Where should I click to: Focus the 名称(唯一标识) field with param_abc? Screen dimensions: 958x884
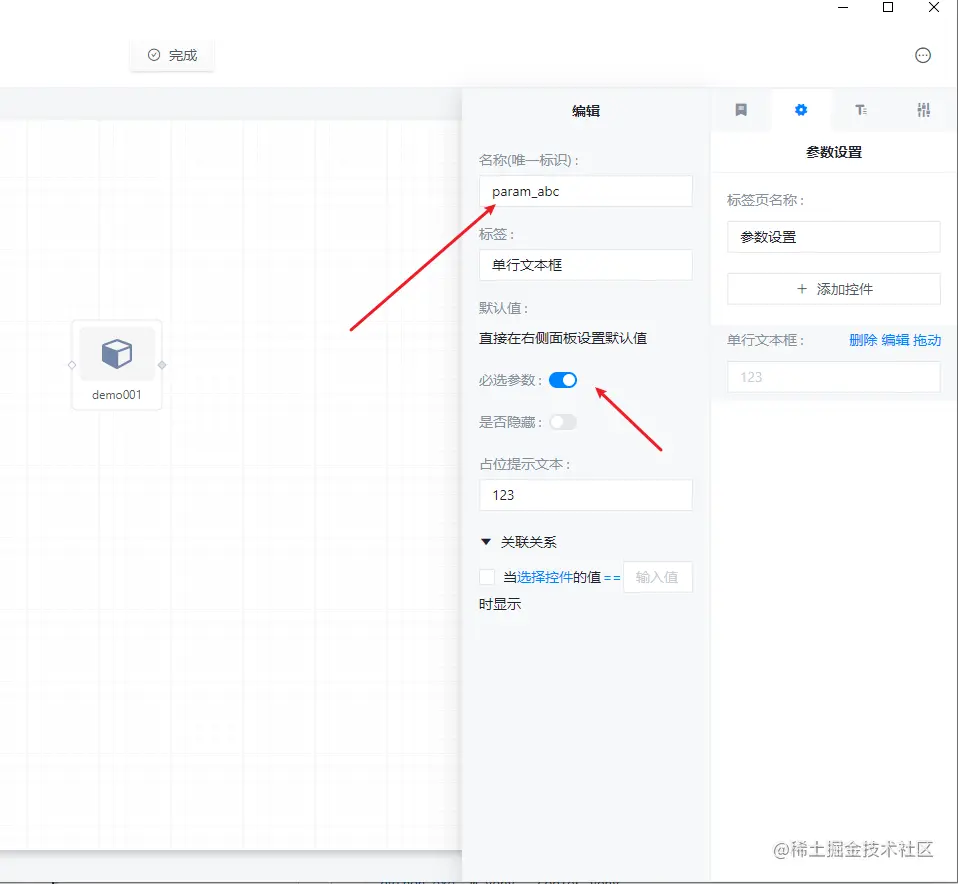(585, 191)
